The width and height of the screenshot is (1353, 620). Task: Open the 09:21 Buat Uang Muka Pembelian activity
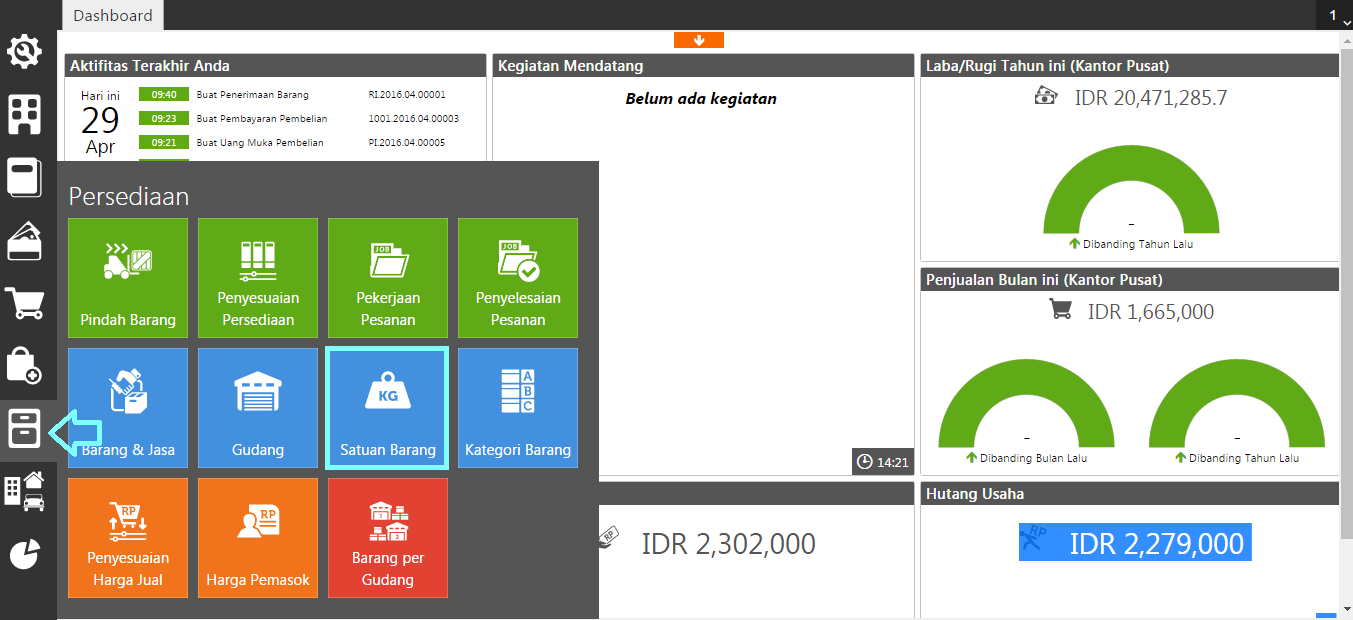(260, 143)
